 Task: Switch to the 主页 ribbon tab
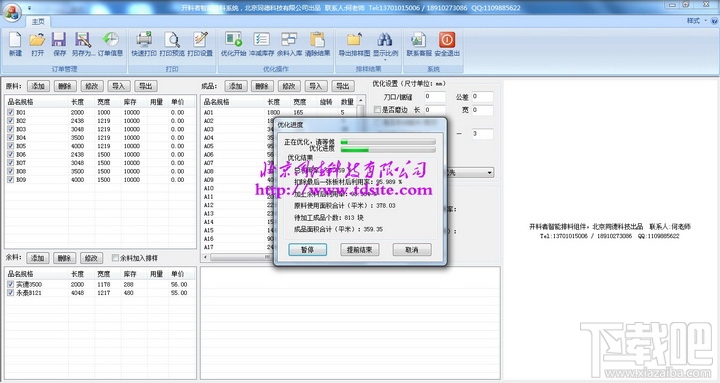click(x=38, y=22)
